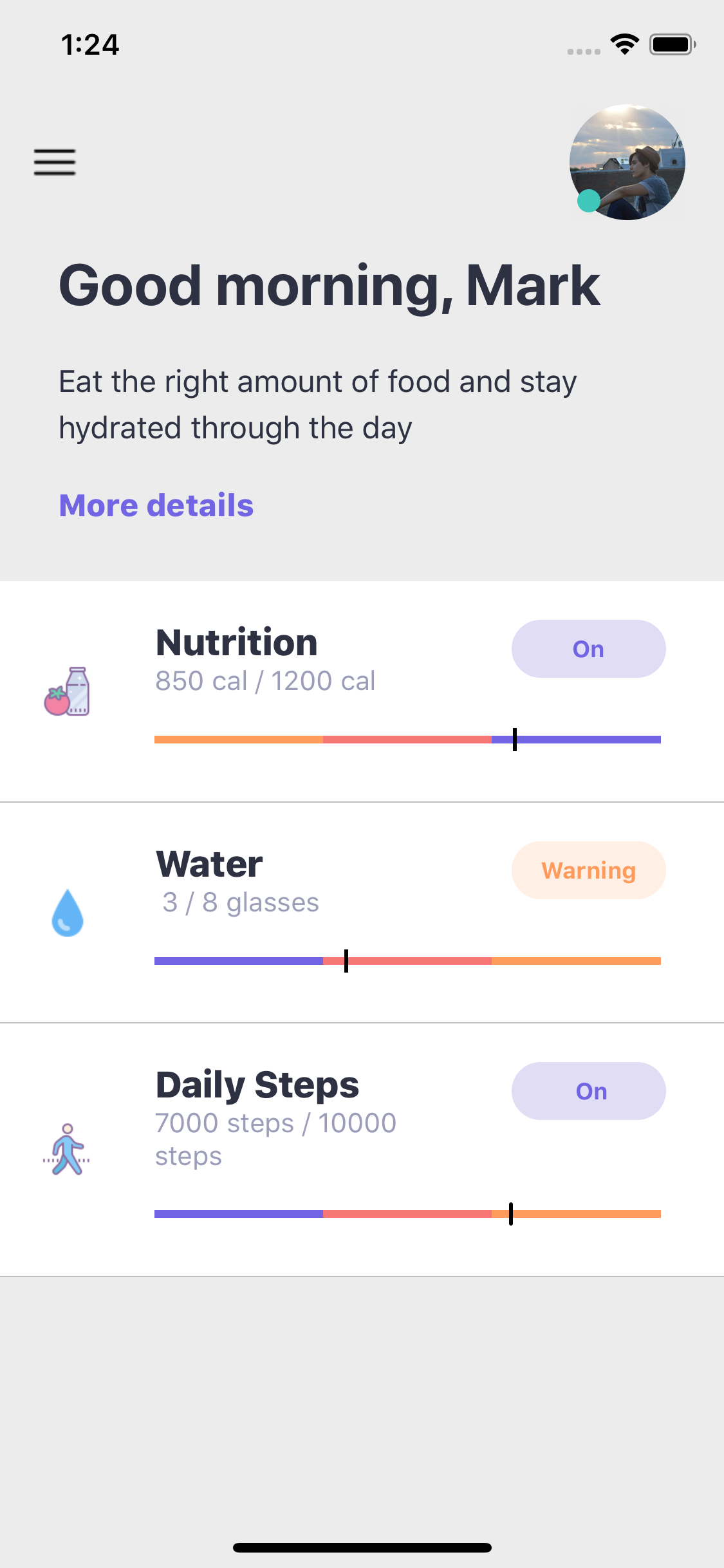This screenshot has height=1568, width=724.
Task: Open the Daily Steps heading
Action: pos(257,1085)
